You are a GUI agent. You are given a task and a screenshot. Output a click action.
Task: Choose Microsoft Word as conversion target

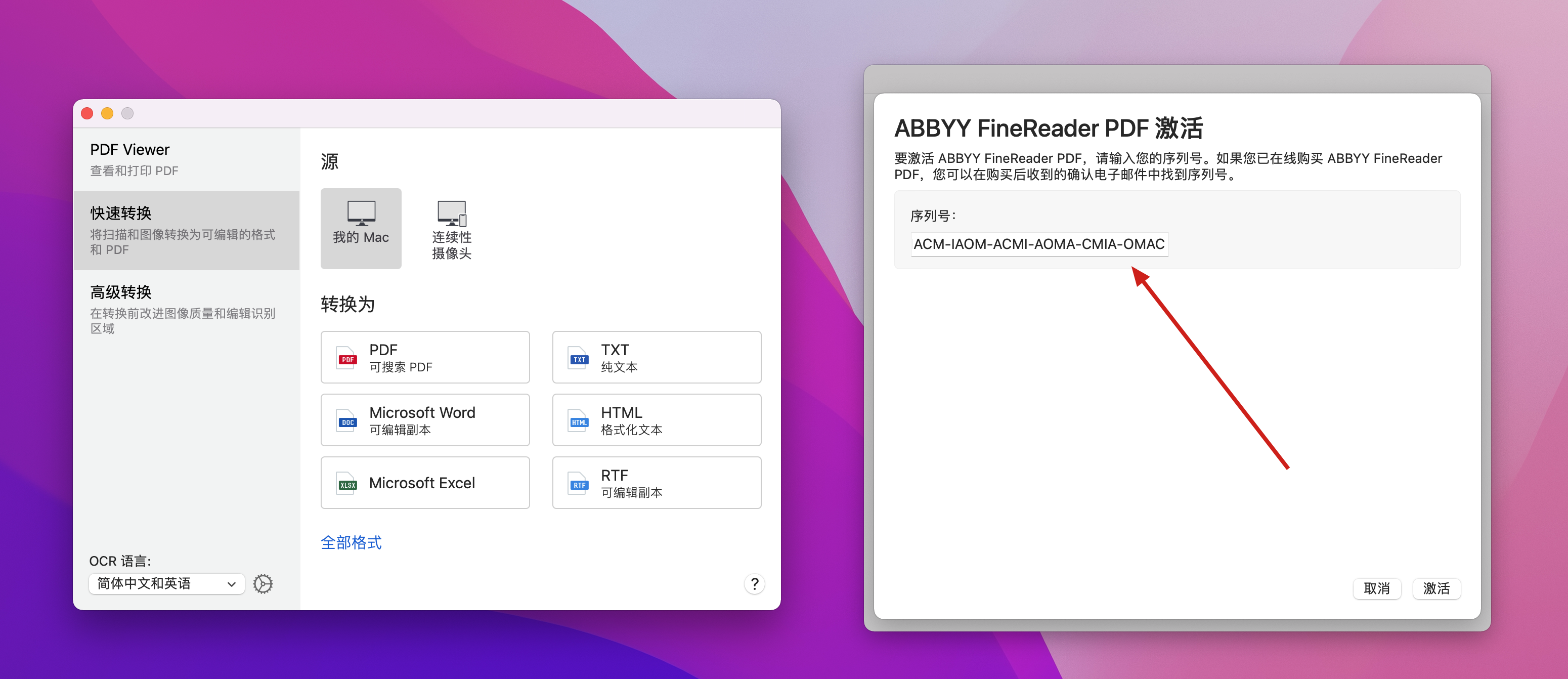[425, 419]
